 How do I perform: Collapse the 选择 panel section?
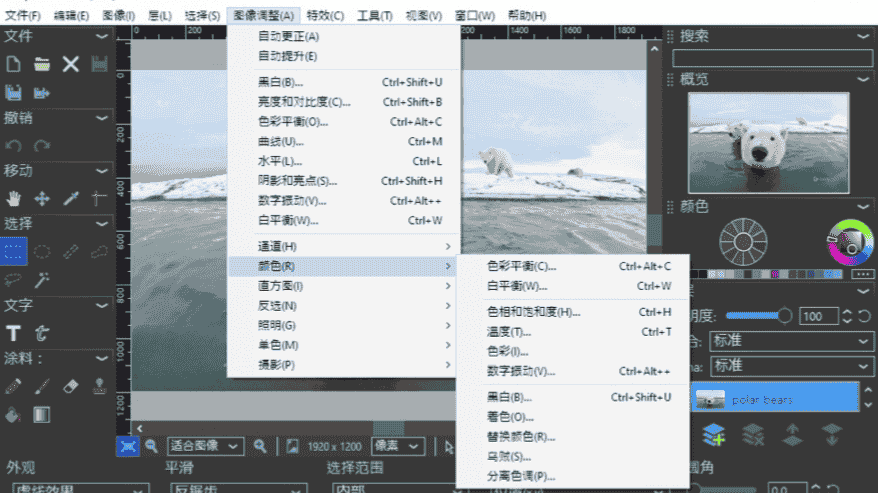102,224
